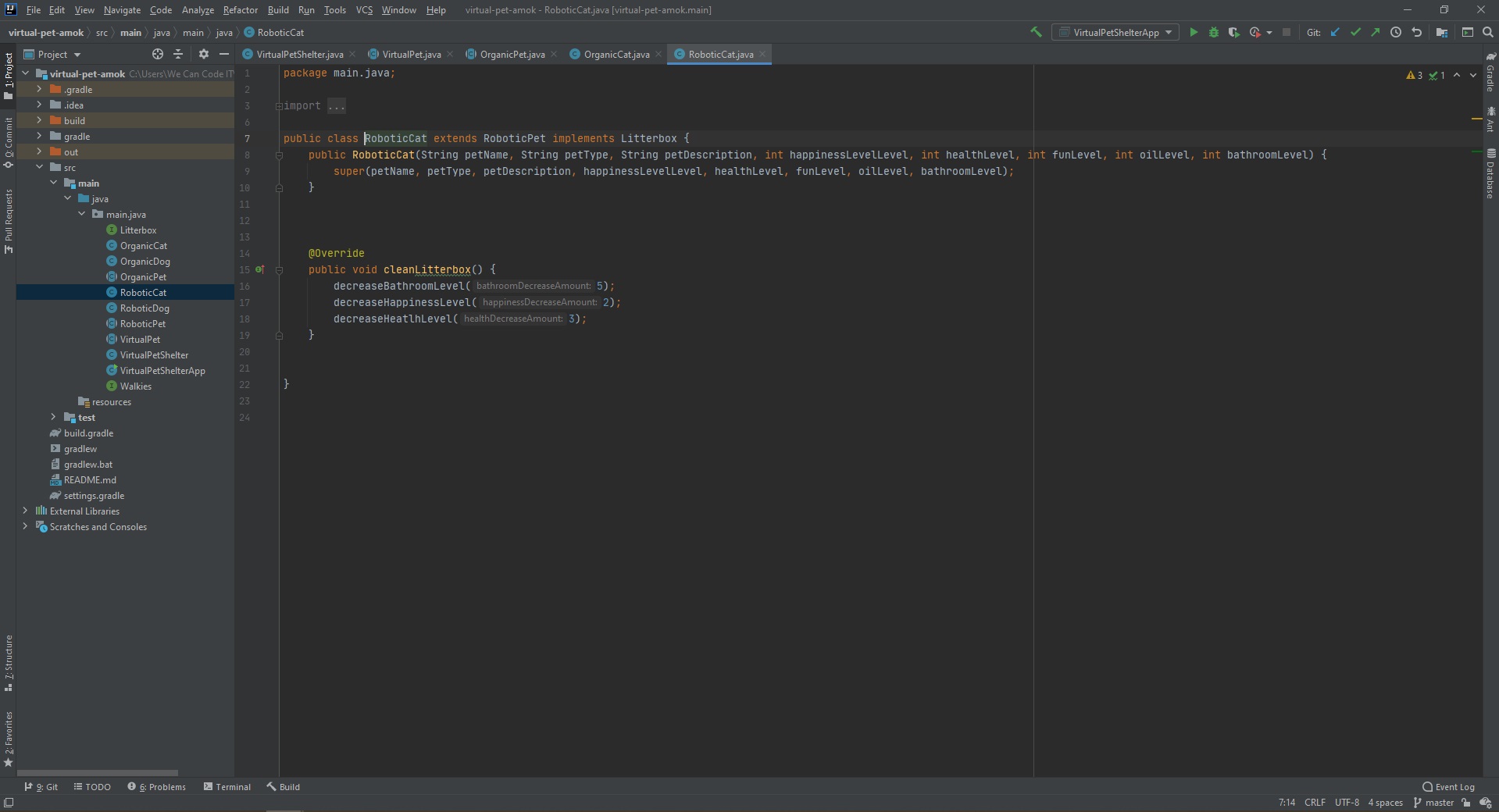1499x812 pixels.
Task: Toggle the Structure tool window stripe
Action: (x=9, y=663)
